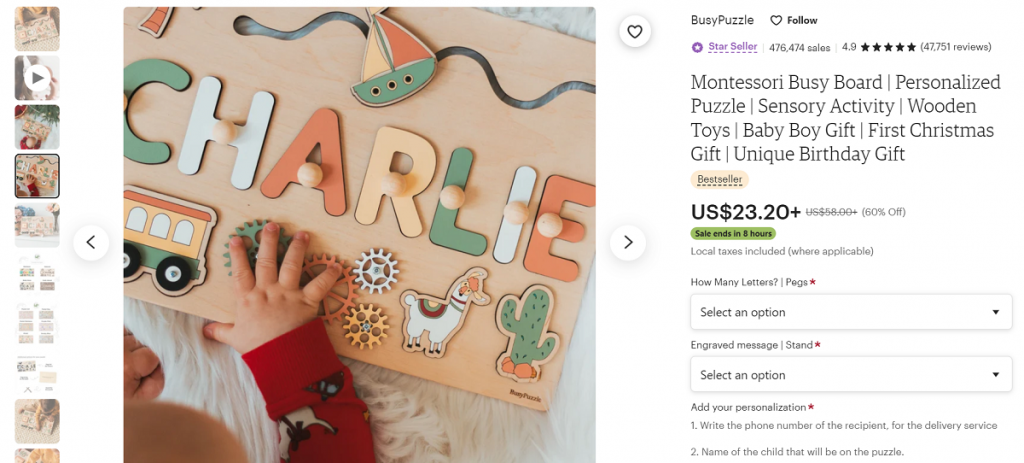This screenshot has height=463, width=1024.
Task: Open the BusyPuzzle shop page
Action: point(722,20)
